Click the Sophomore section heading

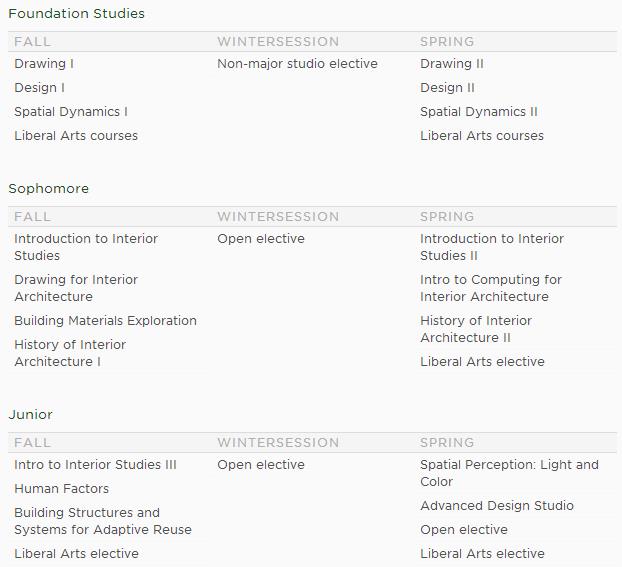(x=48, y=189)
